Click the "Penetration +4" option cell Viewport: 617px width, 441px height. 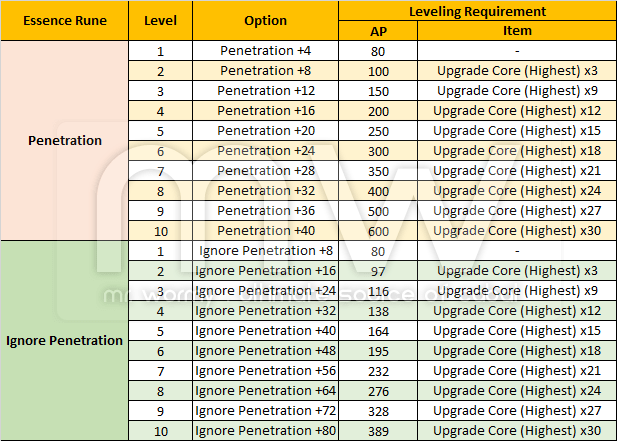click(265, 50)
